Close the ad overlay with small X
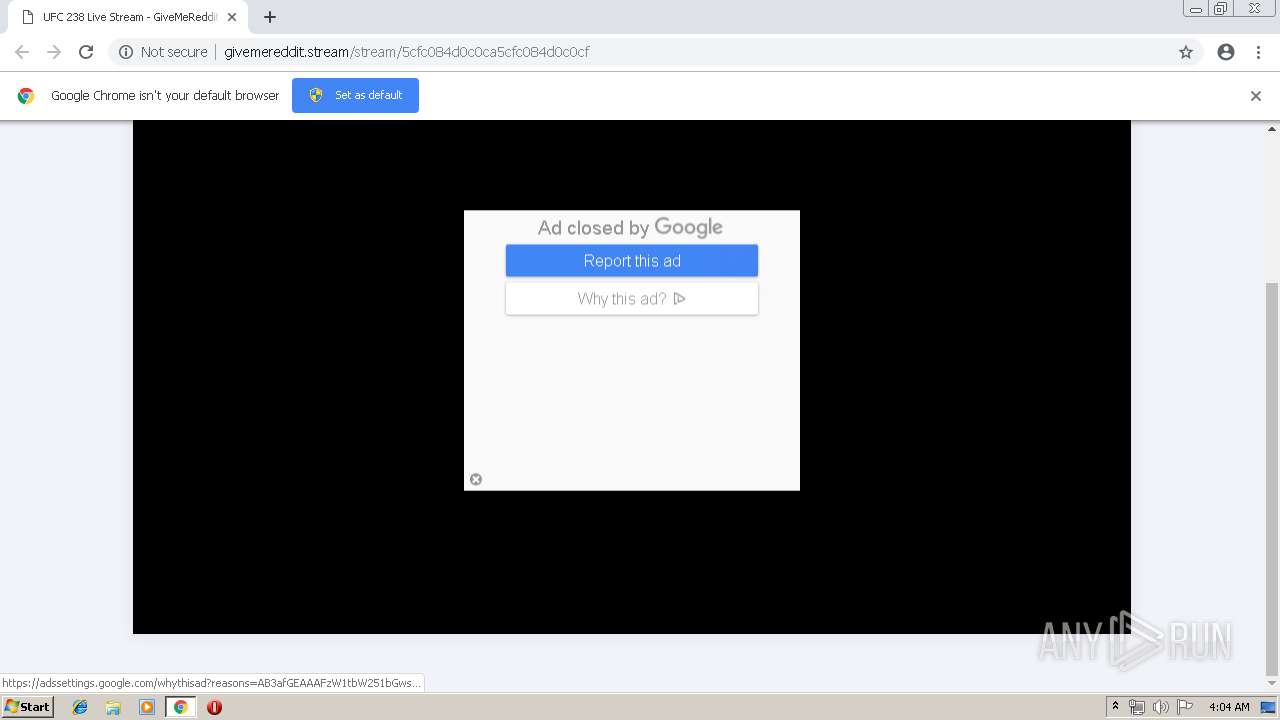This screenshot has height=720, width=1280. click(476, 479)
